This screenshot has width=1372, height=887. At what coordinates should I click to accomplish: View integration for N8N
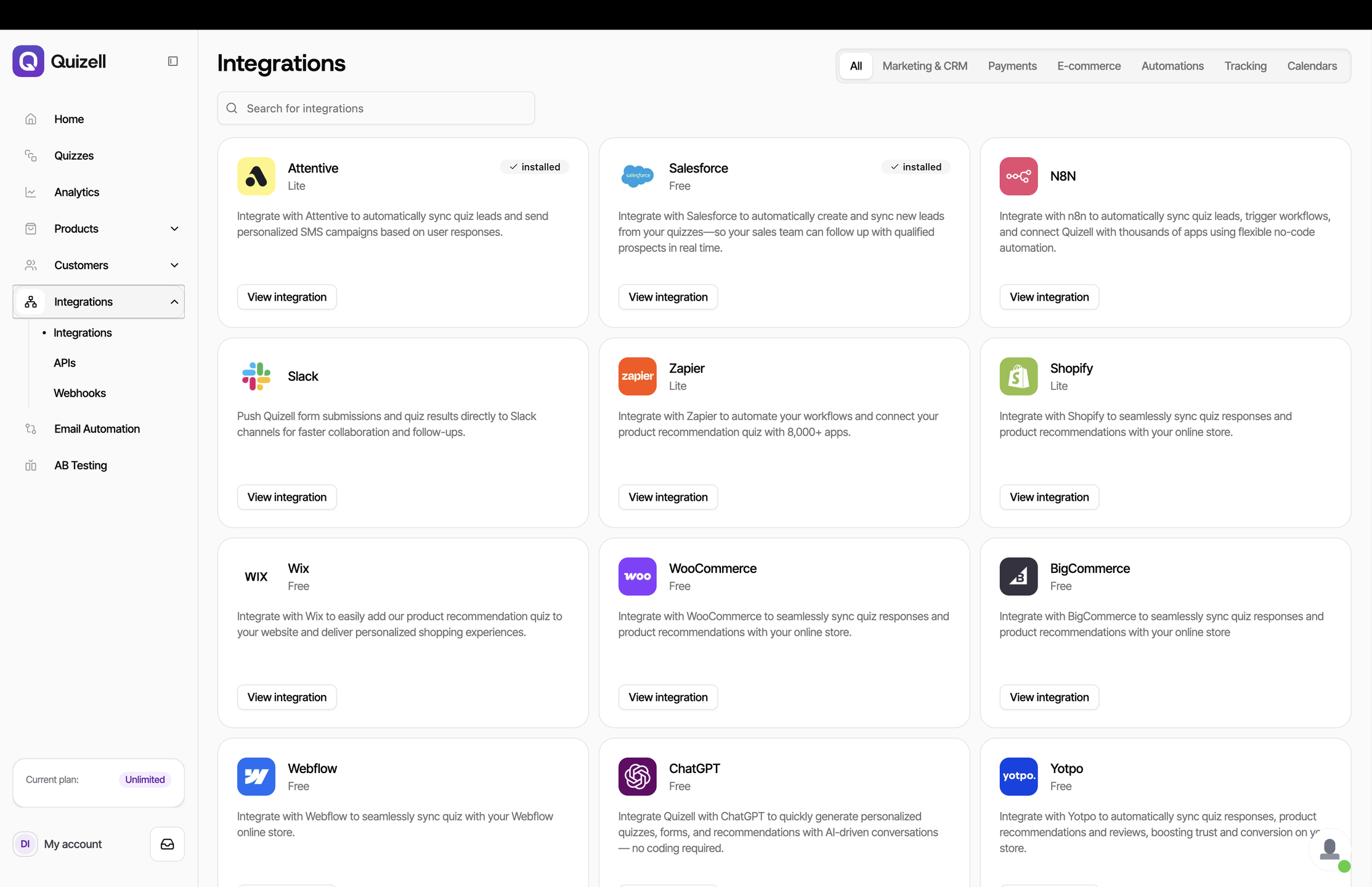click(1049, 297)
